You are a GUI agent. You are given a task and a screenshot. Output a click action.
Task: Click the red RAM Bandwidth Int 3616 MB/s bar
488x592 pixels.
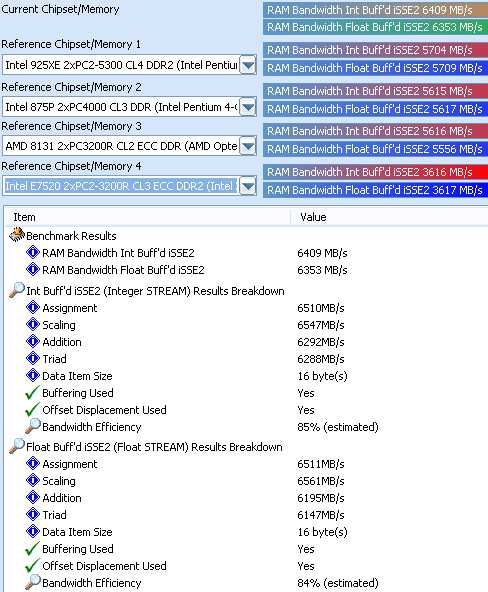coord(376,172)
